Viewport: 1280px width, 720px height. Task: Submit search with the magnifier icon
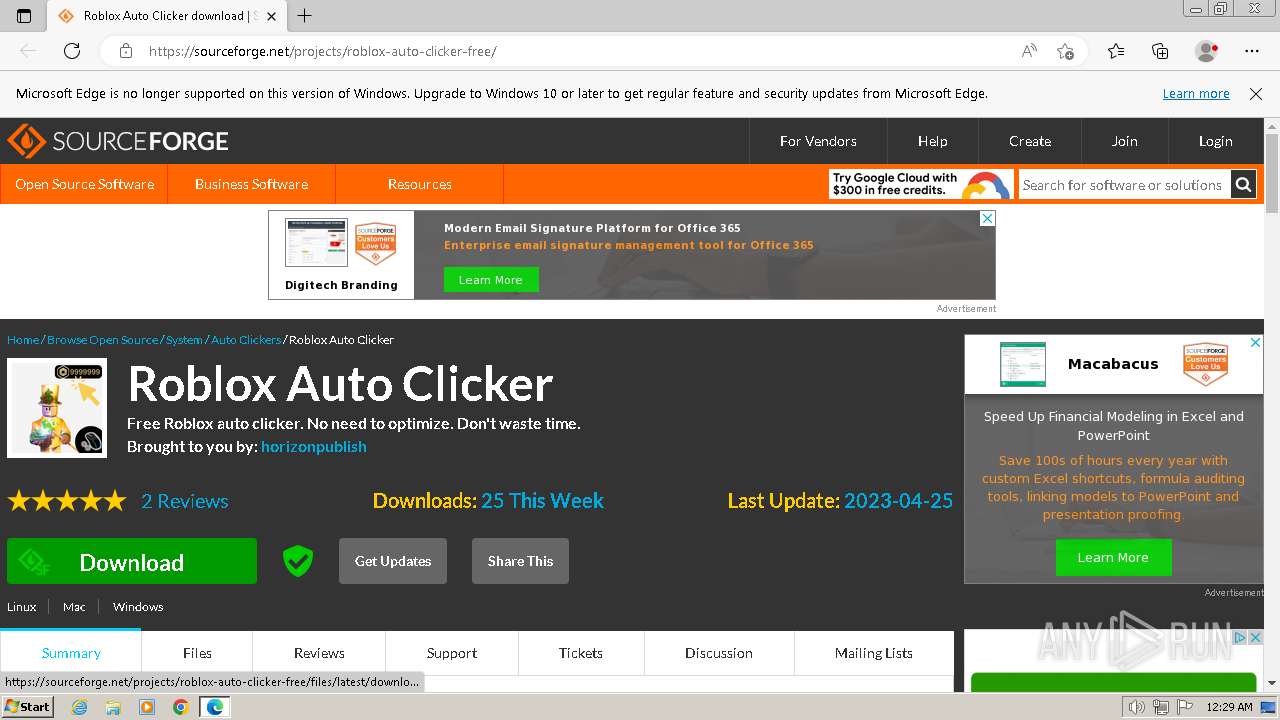point(1243,185)
